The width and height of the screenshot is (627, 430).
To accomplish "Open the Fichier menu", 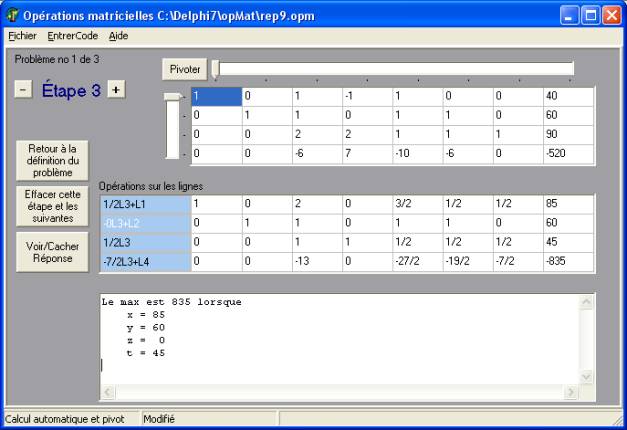I will 22,36.
